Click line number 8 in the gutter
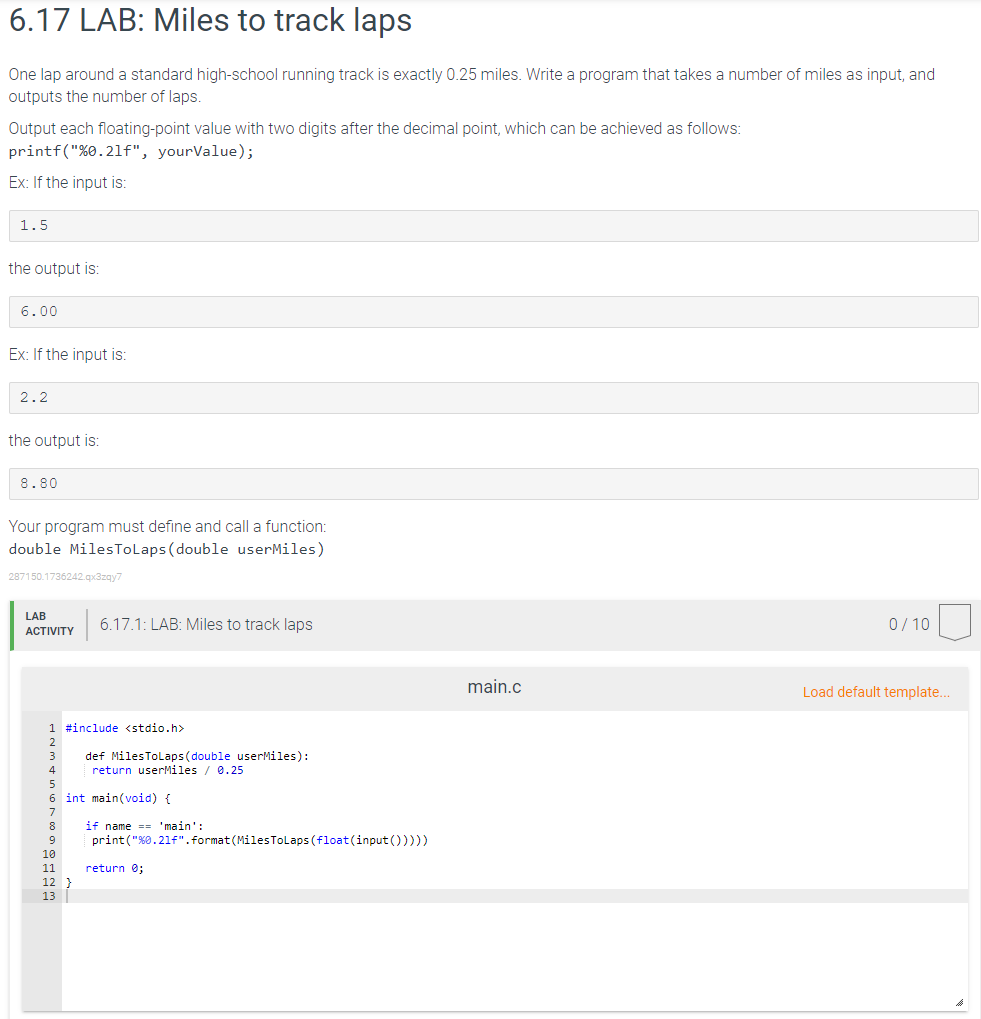The height and width of the screenshot is (1019, 981). click(49, 825)
